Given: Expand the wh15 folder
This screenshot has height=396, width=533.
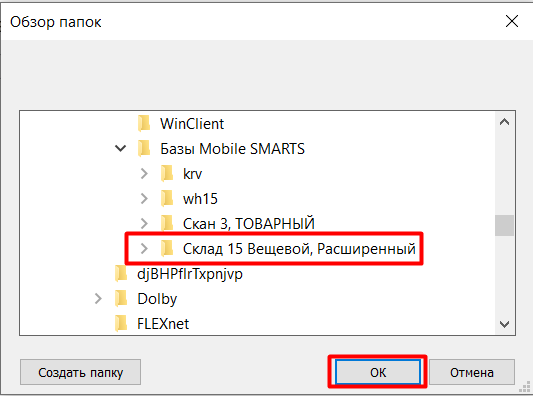Looking at the screenshot, I should point(144,199).
